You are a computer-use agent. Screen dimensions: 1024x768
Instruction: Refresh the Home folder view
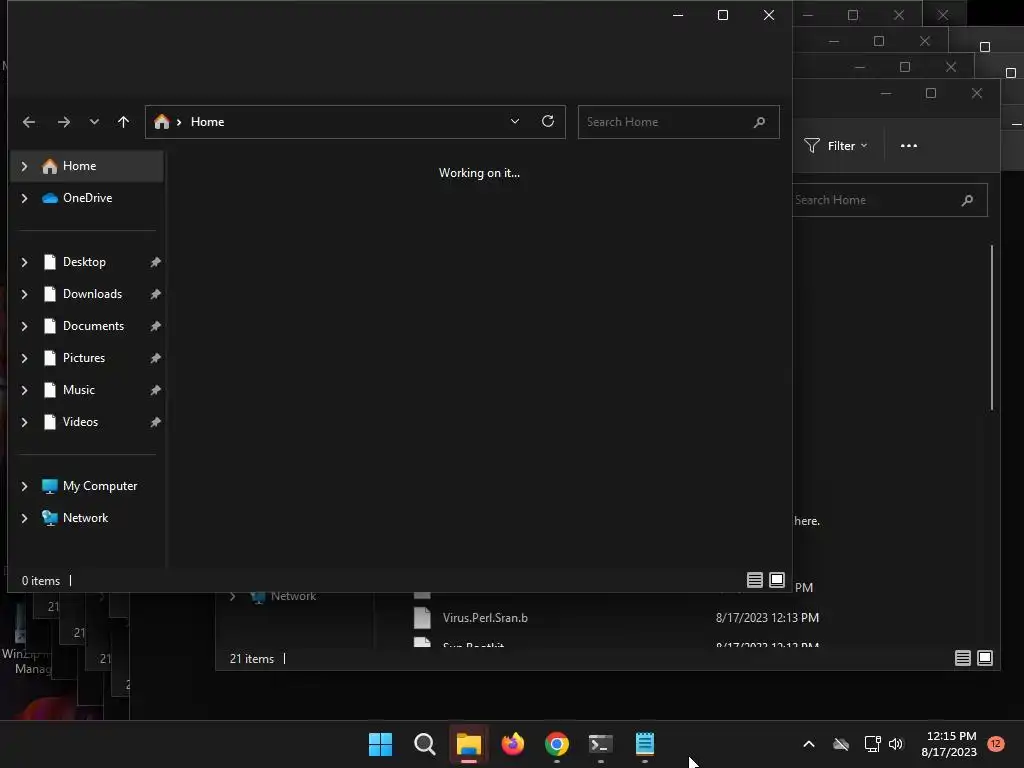pos(548,121)
